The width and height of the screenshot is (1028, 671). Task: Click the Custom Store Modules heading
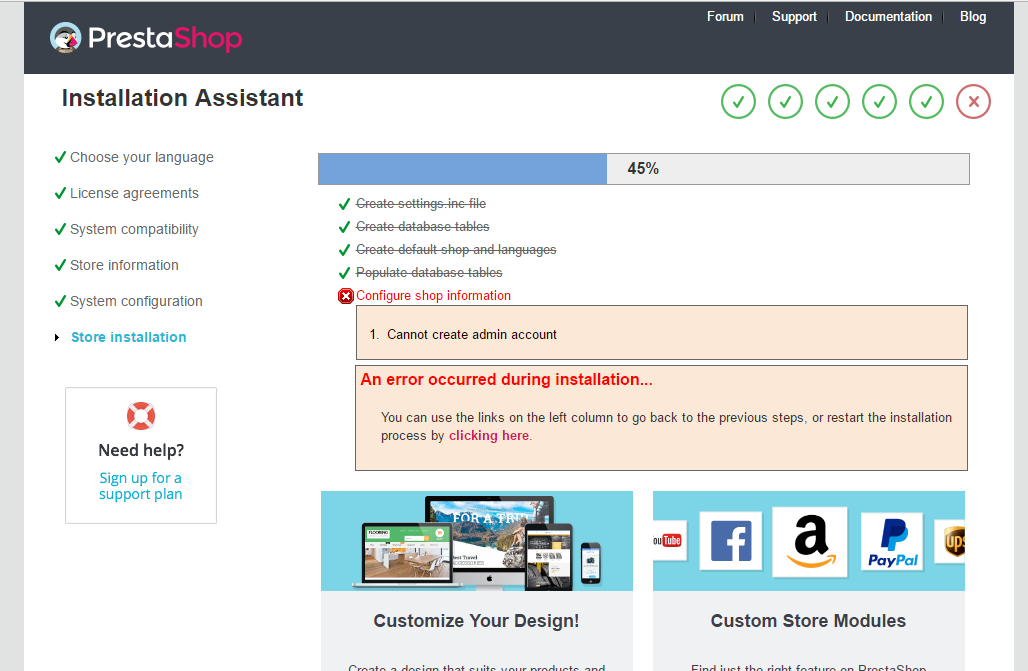[808, 621]
